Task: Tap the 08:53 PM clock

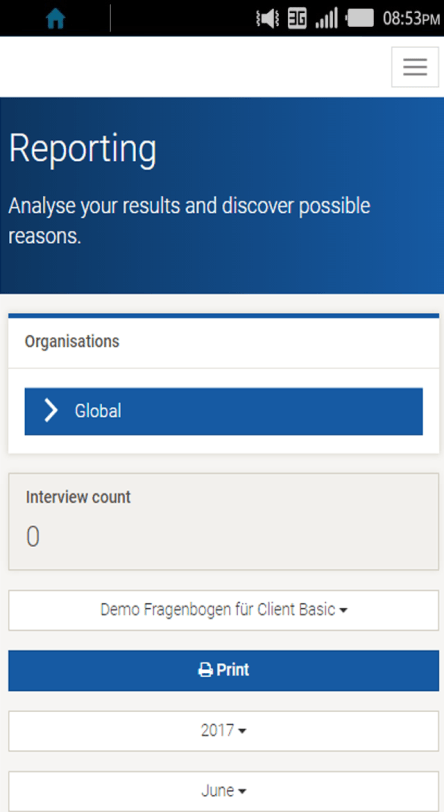Action: 411,19
